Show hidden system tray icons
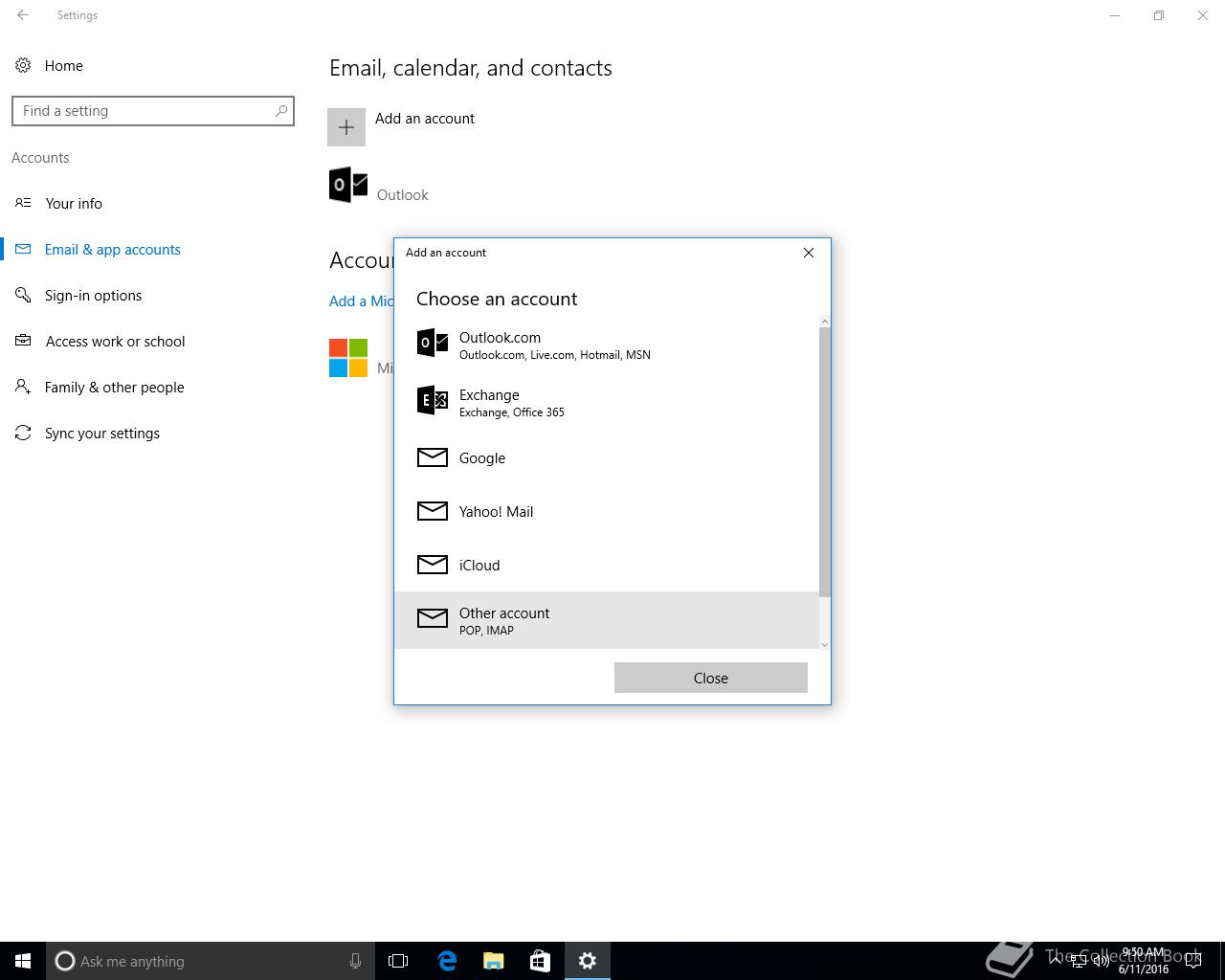The height and width of the screenshot is (980, 1225). 1056,961
